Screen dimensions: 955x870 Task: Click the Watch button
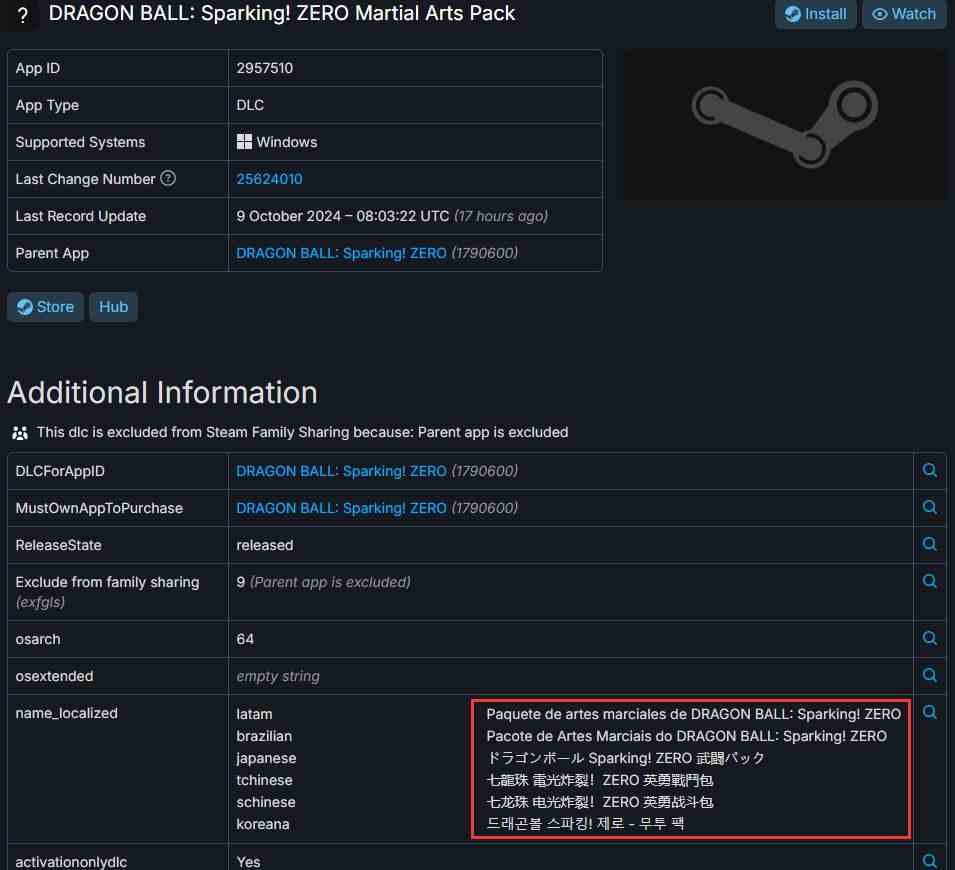pyautogui.click(x=903, y=14)
